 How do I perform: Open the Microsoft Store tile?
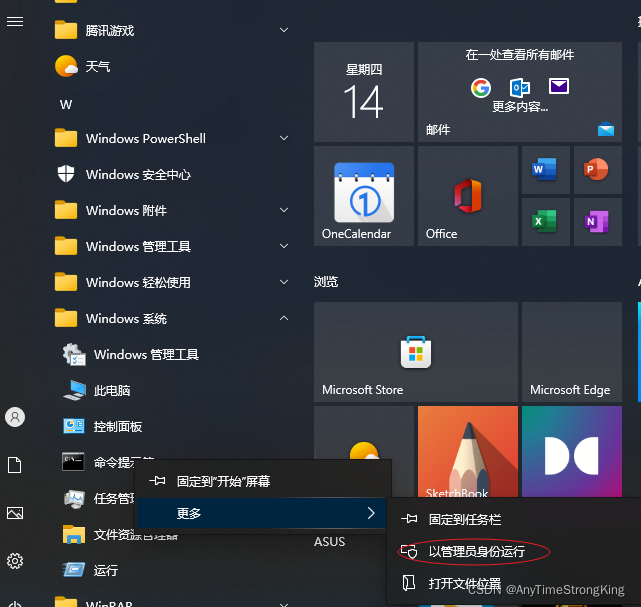[416, 352]
